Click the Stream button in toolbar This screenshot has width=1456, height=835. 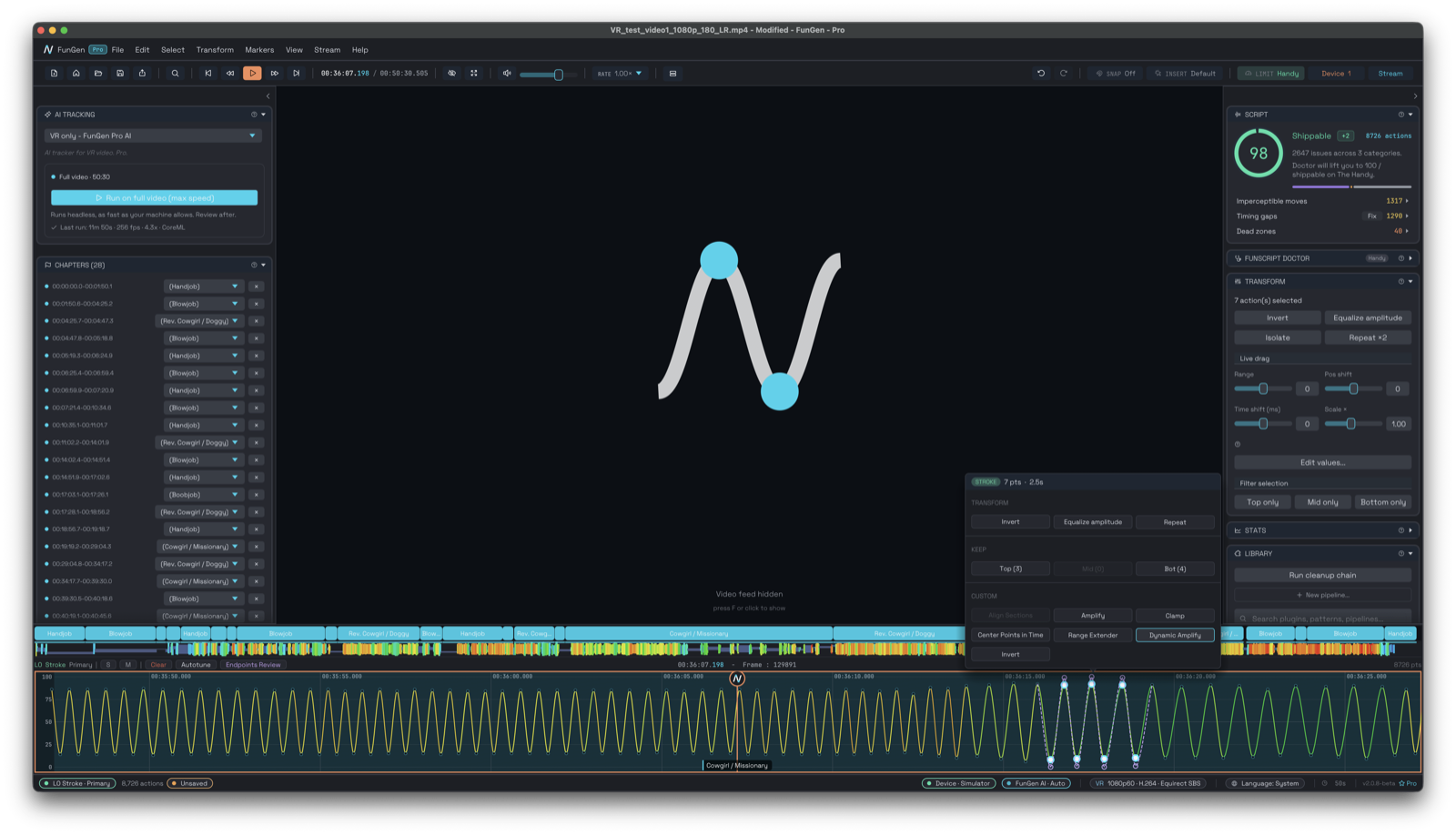coord(1390,74)
